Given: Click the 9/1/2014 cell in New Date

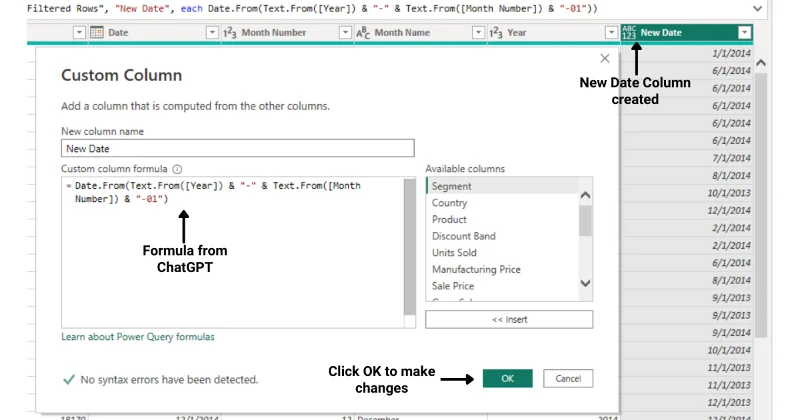Looking at the screenshot, I should click(687, 333).
